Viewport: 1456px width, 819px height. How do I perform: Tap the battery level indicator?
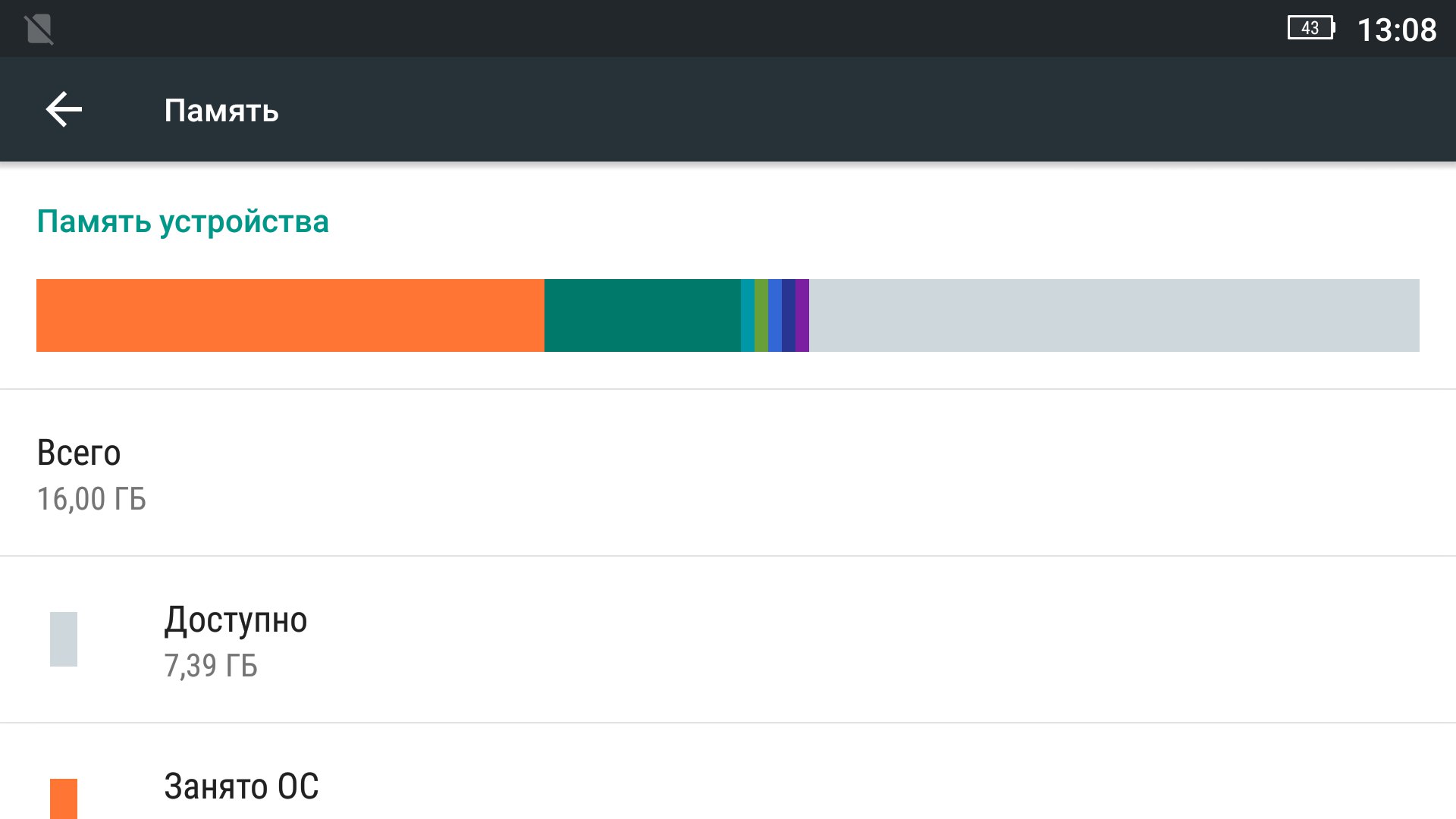point(1310,29)
